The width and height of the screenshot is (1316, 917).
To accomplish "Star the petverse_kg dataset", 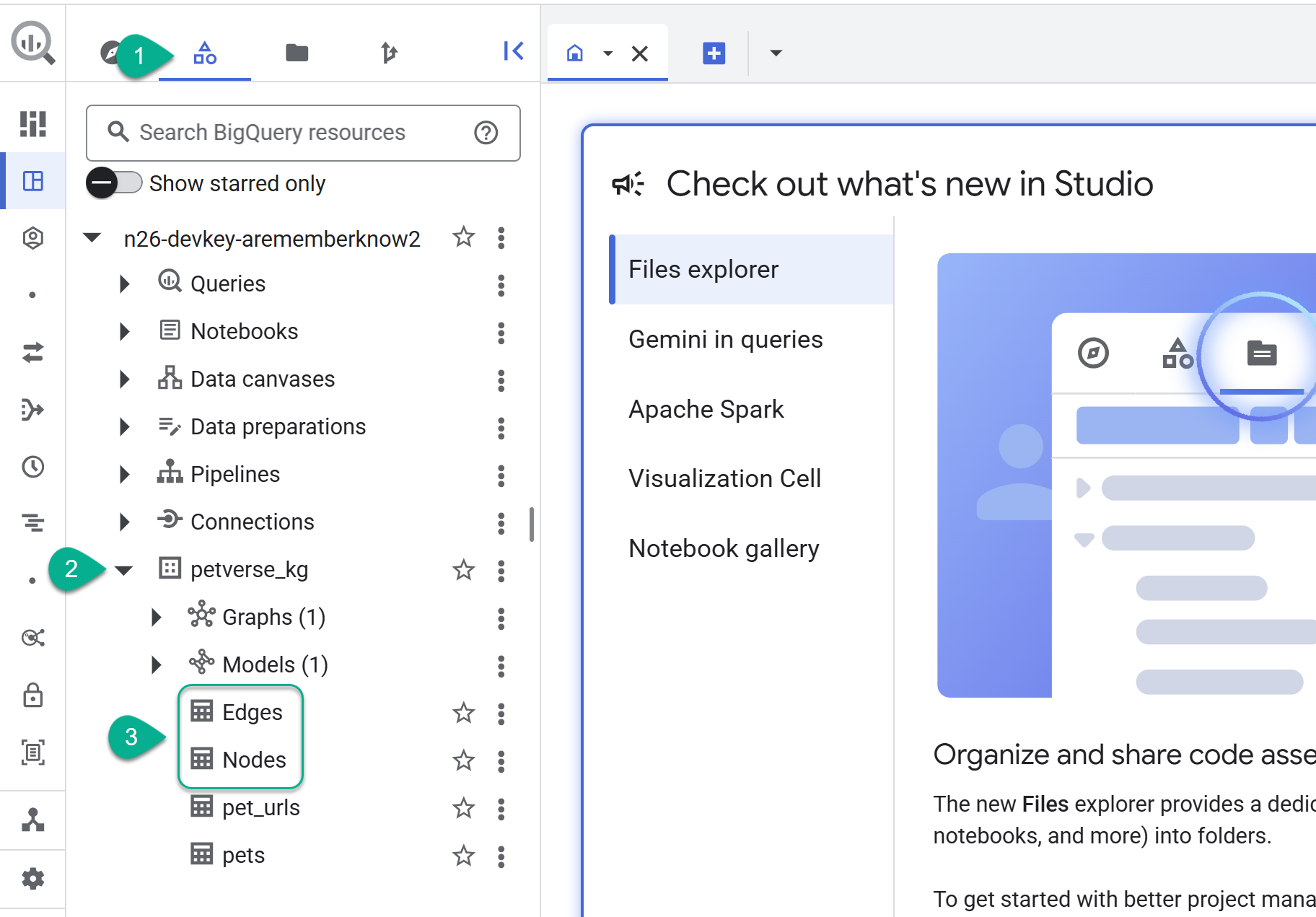I will pos(463,570).
